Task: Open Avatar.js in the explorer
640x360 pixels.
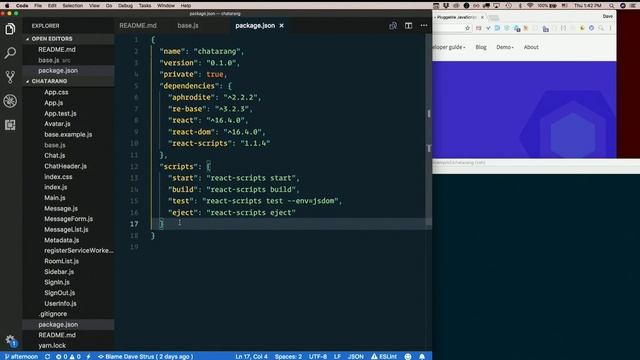Action: 57,124
